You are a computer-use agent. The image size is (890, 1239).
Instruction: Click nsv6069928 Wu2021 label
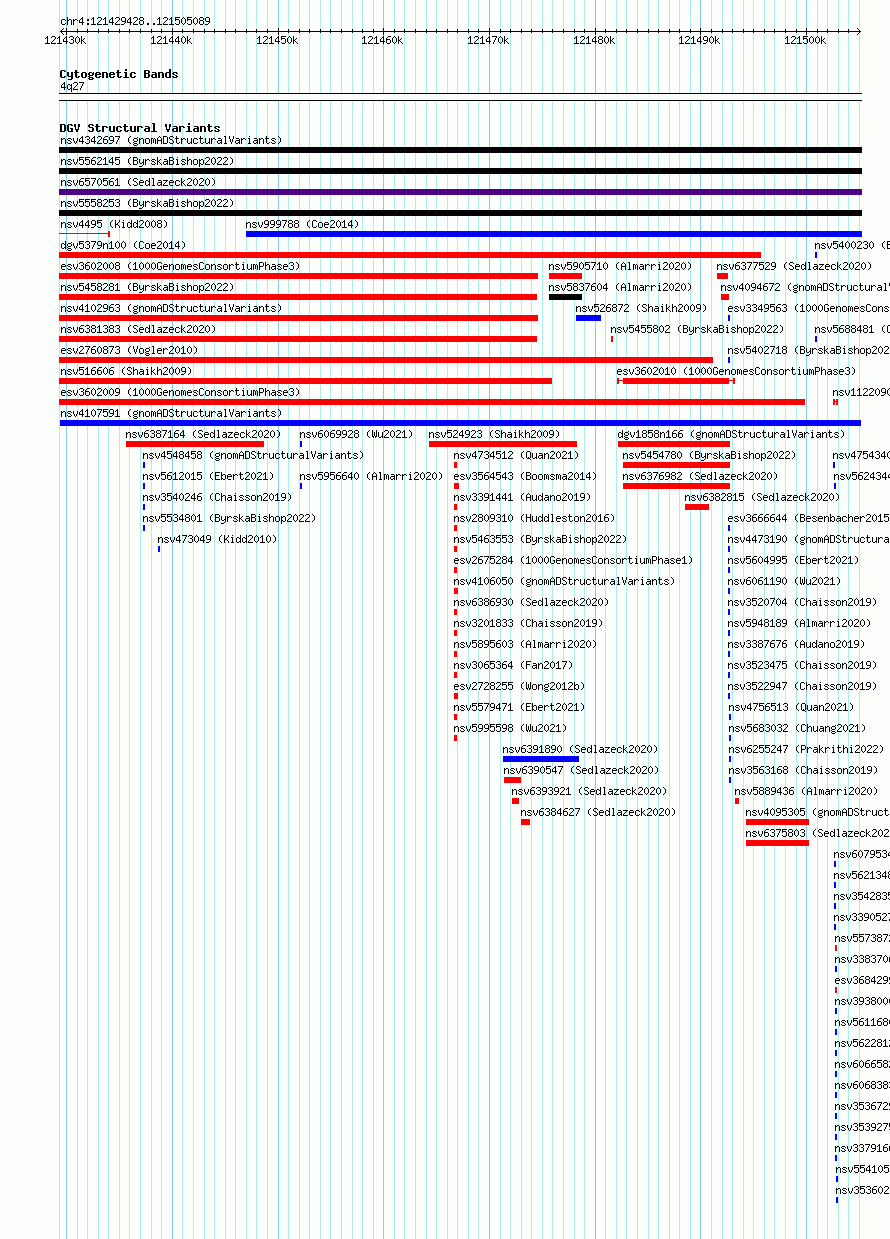click(x=356, y=434)
